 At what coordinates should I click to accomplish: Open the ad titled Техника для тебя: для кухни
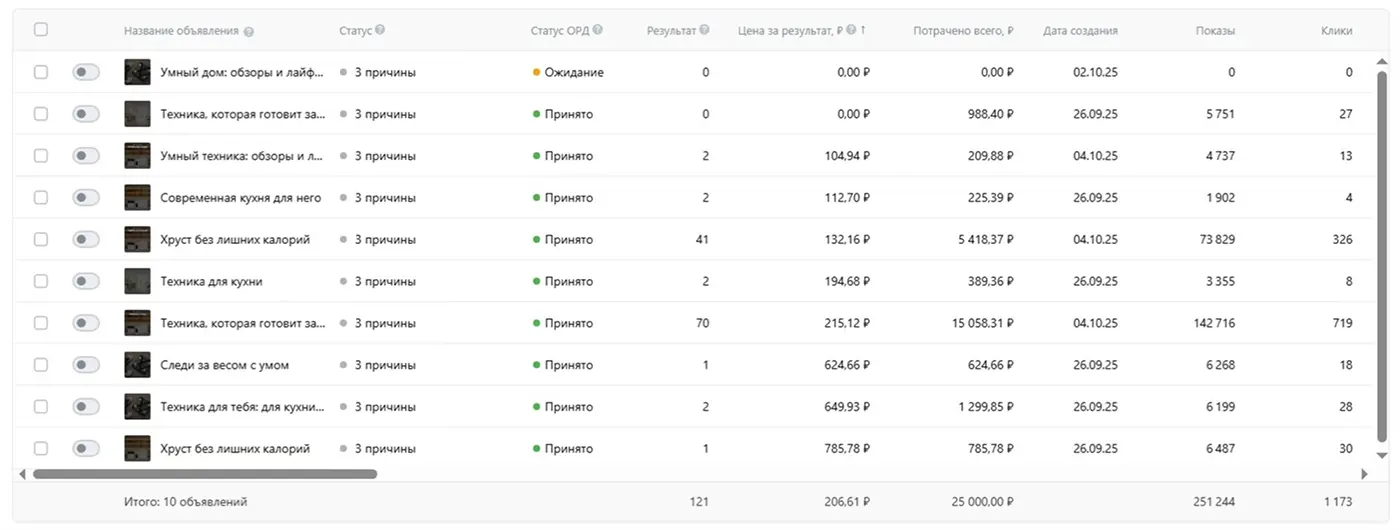coord(243,407)
